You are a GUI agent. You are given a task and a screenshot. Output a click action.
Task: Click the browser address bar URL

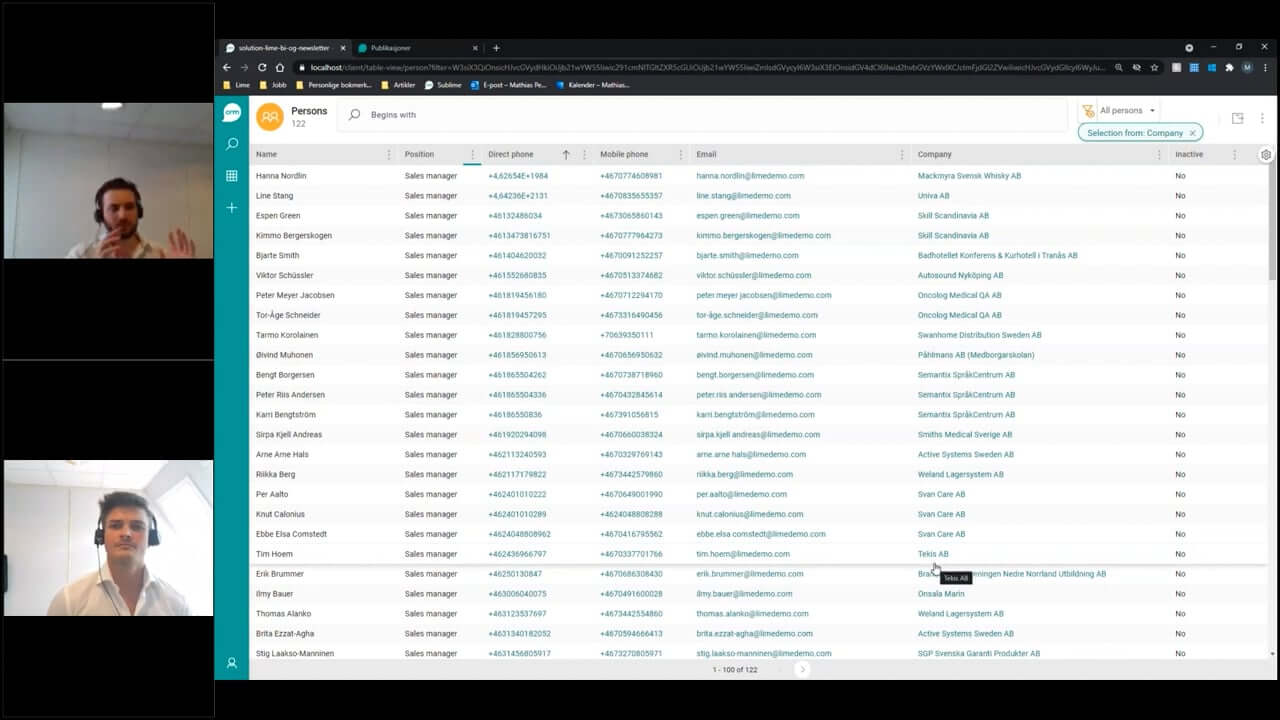click(706, 67)
